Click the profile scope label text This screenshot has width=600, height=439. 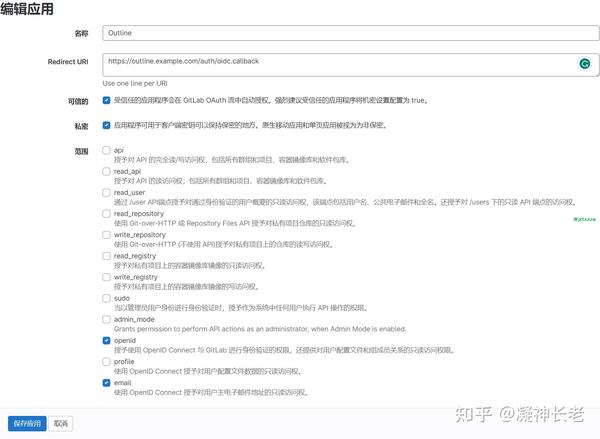[x=124, y=361]
